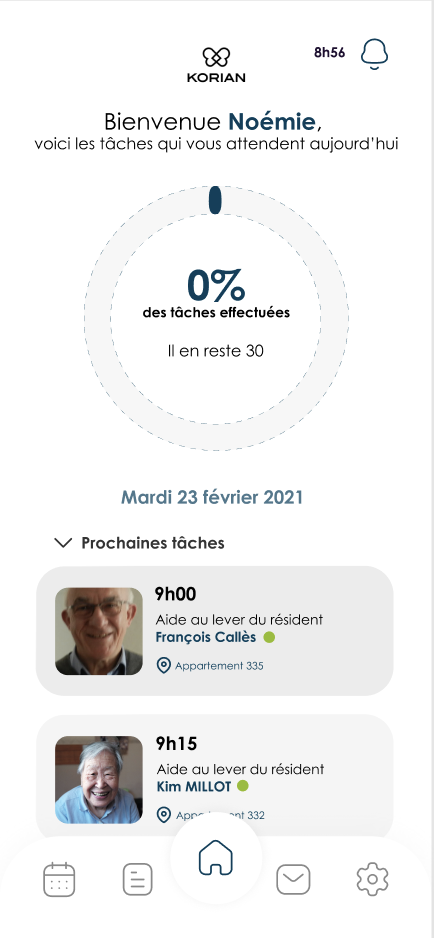Click the progress ring marker at the top

[x=216, y=199]
